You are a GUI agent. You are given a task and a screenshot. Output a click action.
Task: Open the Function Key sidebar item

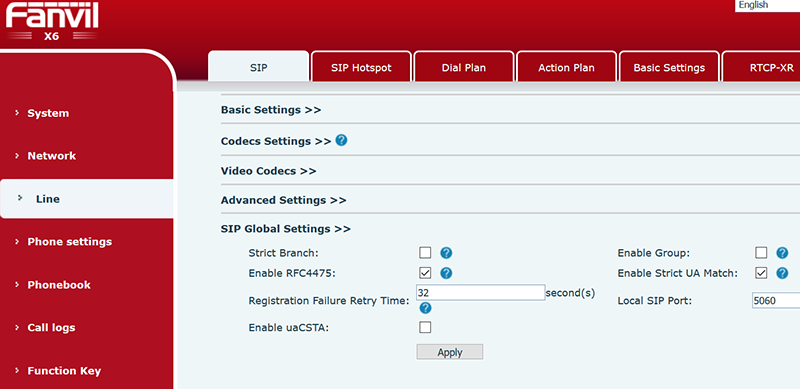coord(64,371)
